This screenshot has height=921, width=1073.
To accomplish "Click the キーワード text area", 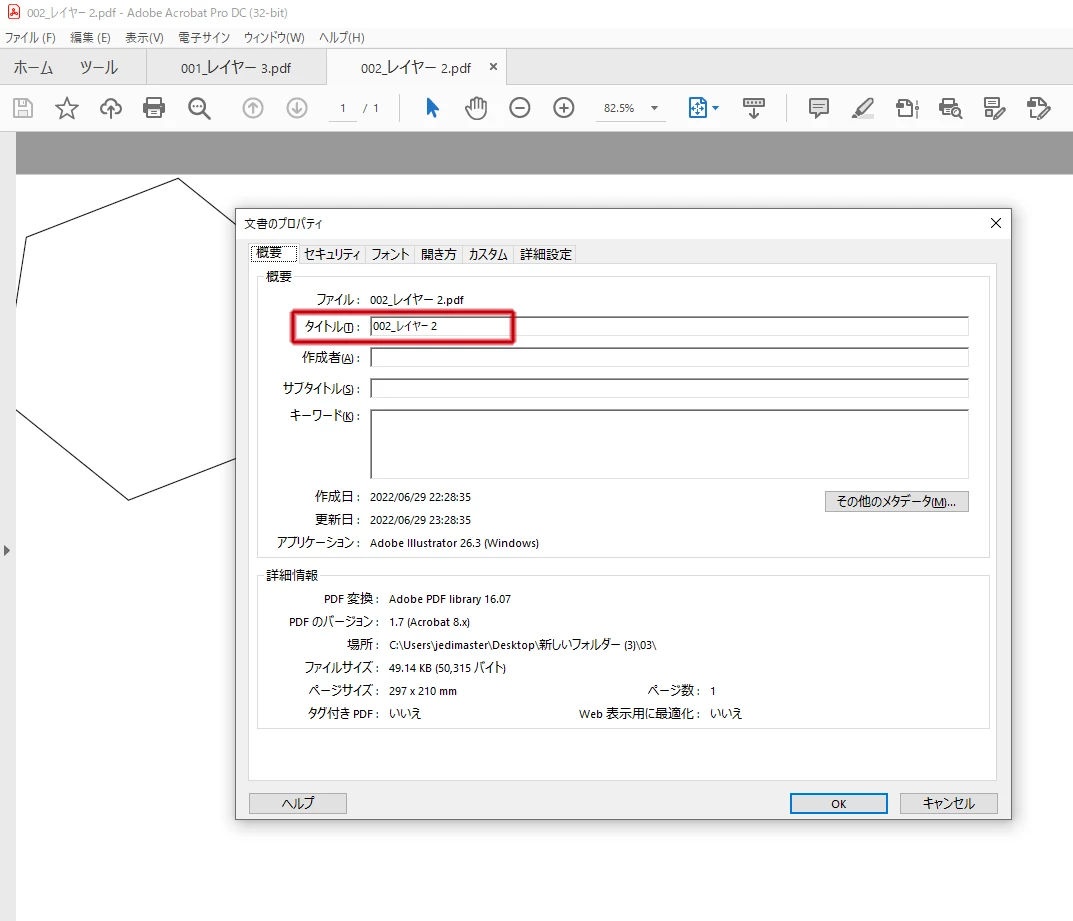I will (x=669, y=444).
